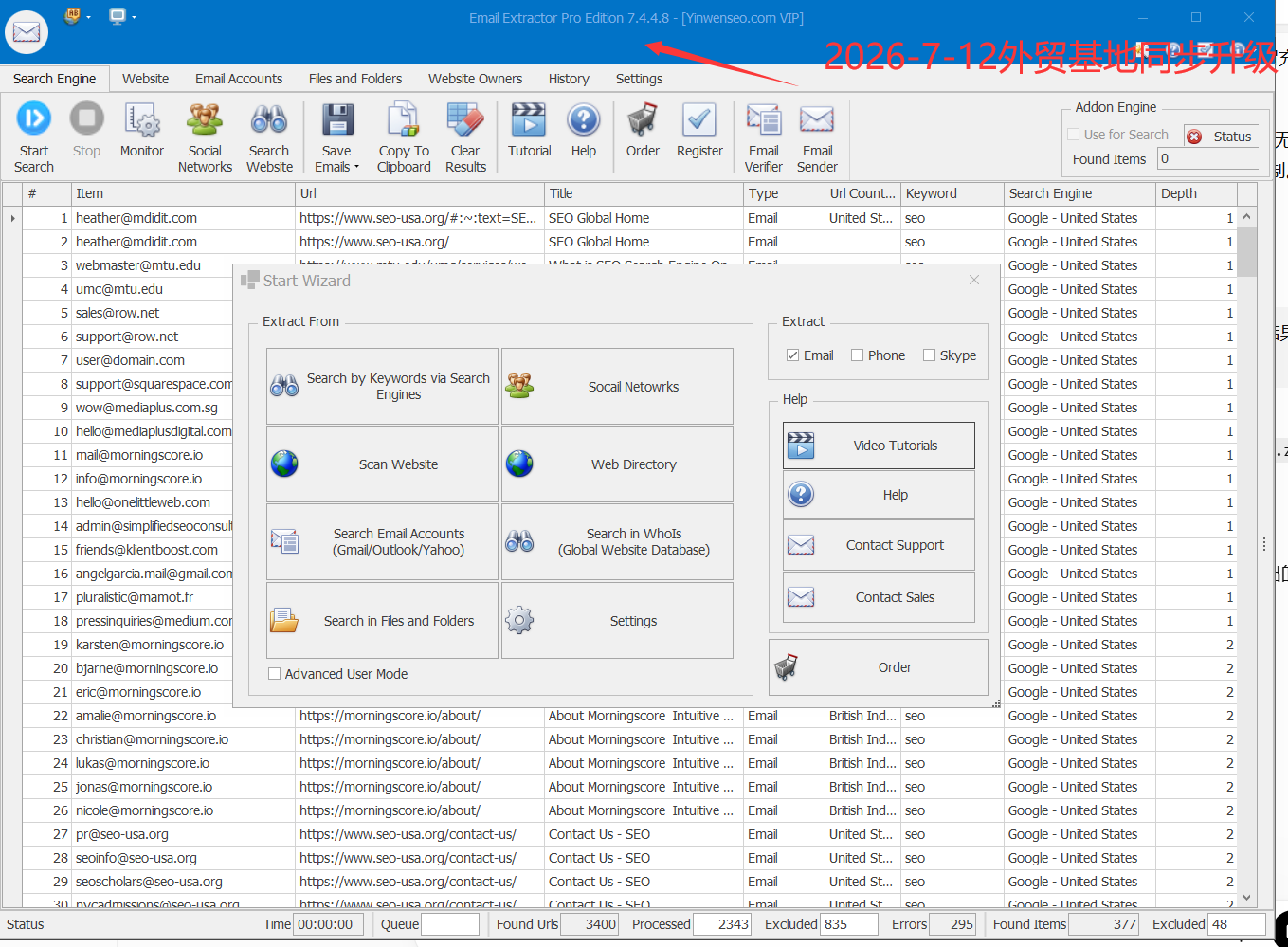The height and width of the screenshot is (947, 1288).
Task: Choose Socail Netowrks in Start Wizard
Action: click(617, 386)
